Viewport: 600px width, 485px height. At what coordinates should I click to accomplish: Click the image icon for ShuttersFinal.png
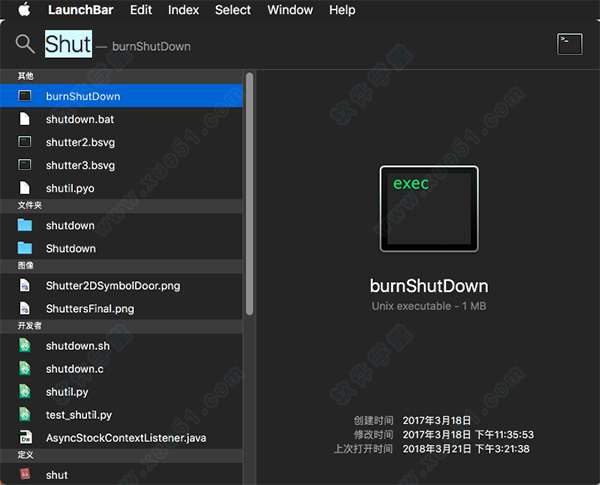pyautogui.click(x=25, y=308)
